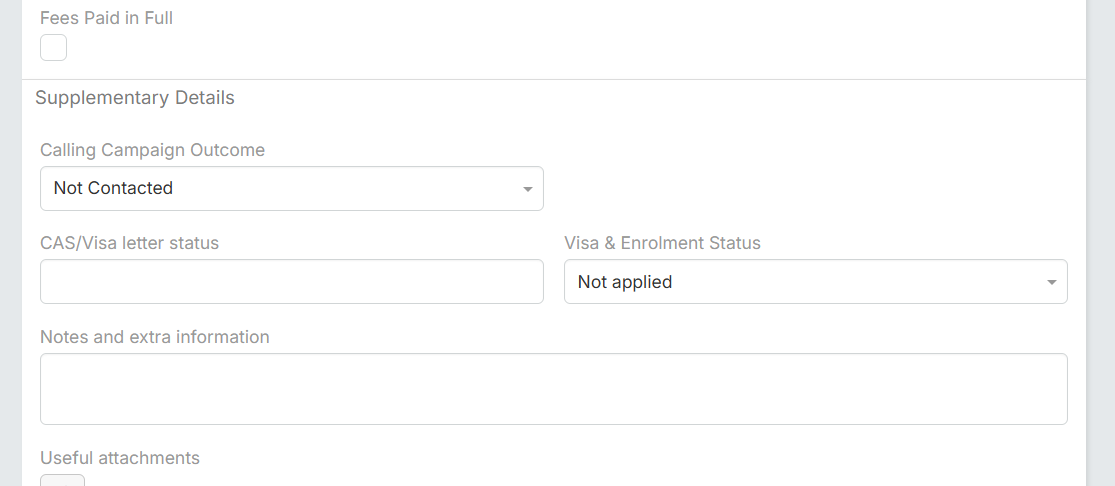Click the Visa & Enrolment Status arrow

click(1051, 283)
